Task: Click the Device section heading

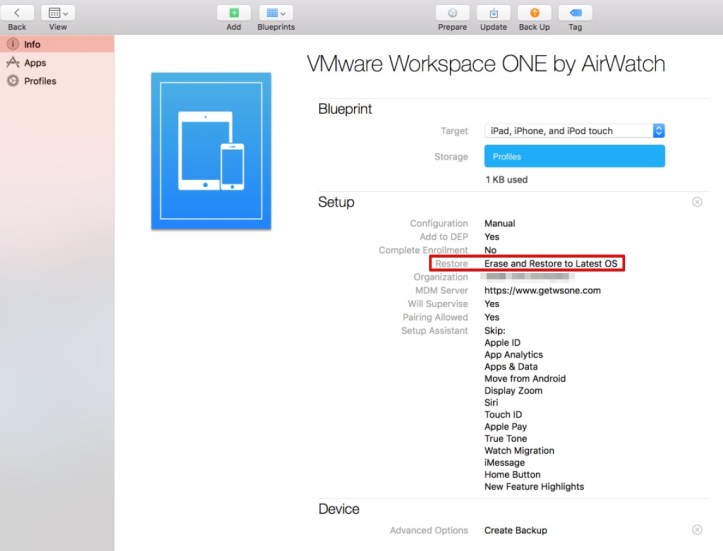Action: click(x=339, y=509)
